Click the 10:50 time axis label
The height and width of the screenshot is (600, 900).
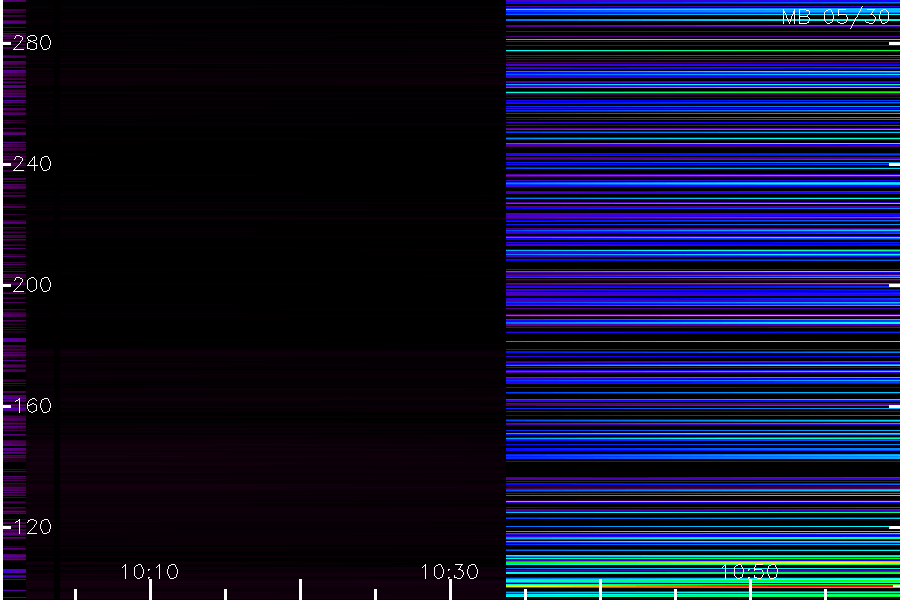click(750, 571)
